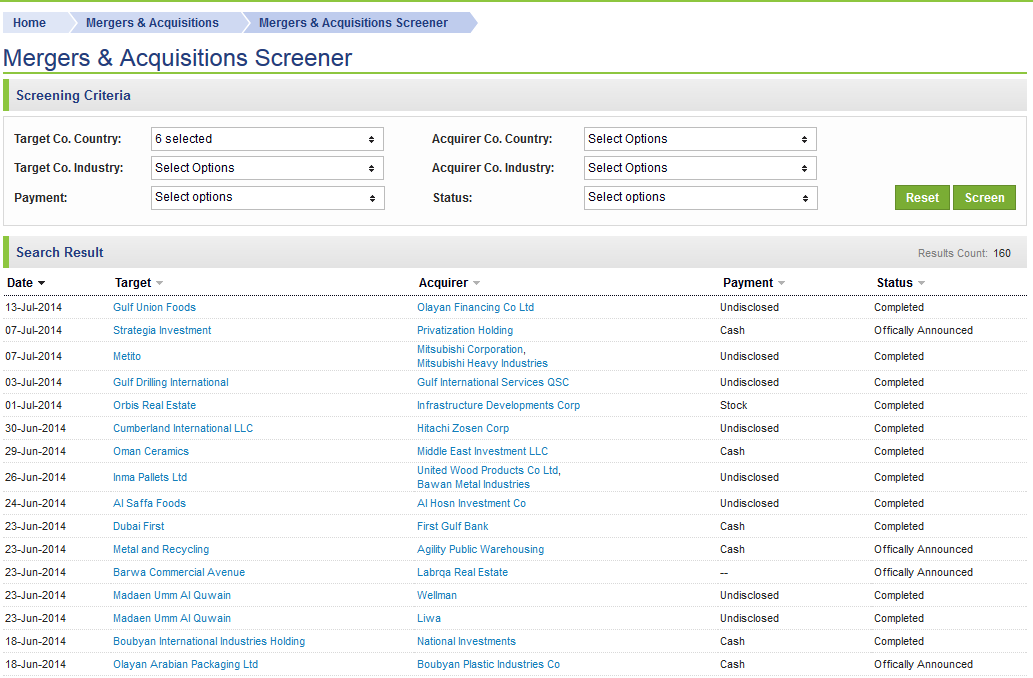Open Boubyan International Industries Holding link
The image size is (1033, 678).
209,642
